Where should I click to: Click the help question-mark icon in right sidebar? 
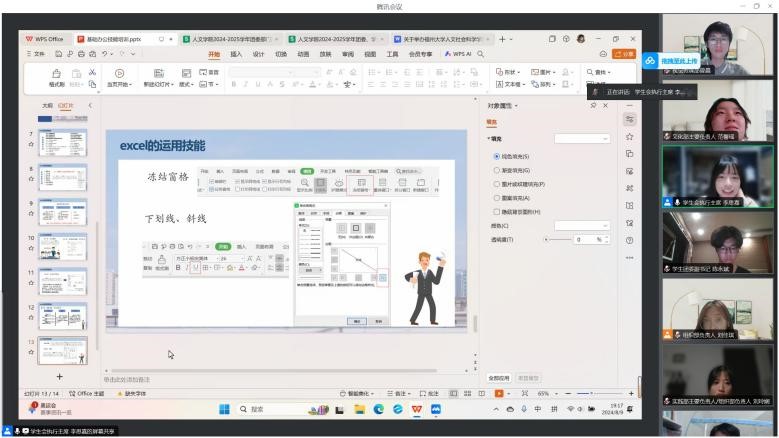(629, 240)
